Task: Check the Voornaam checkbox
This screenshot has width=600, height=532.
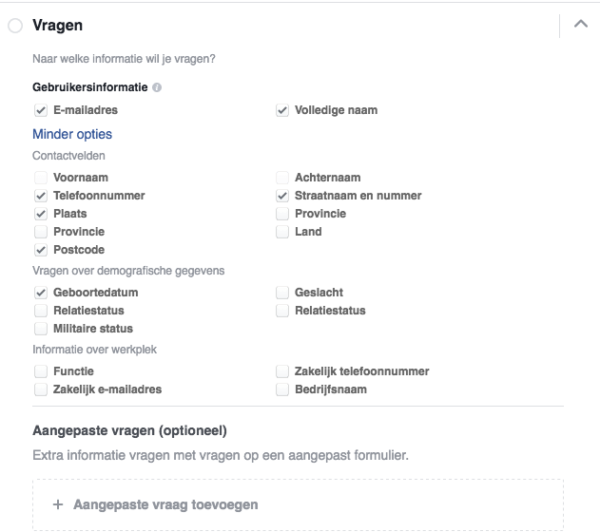Action: coord(41,178)
